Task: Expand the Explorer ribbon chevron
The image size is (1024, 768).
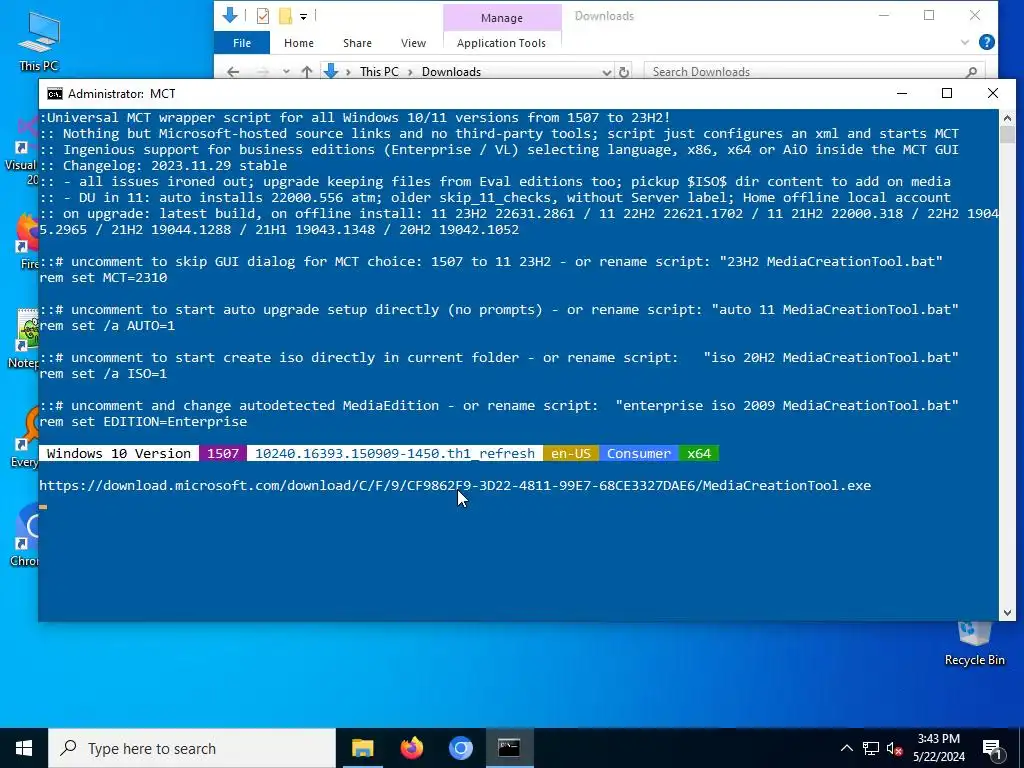Action: point(965,42)
